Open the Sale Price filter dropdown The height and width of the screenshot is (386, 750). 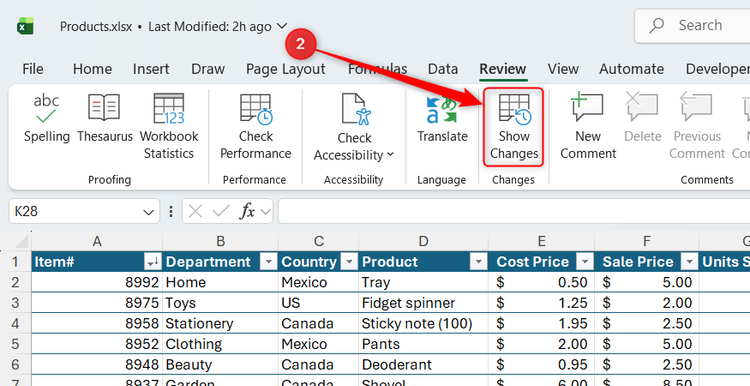click(689, 262)
